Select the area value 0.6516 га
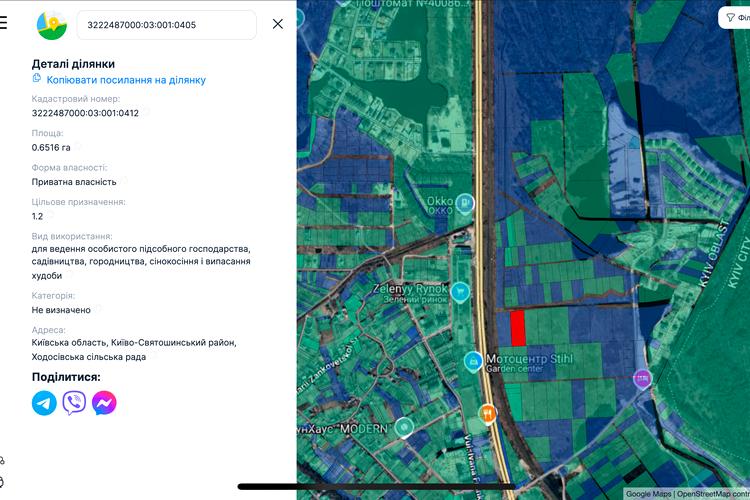 click(51, 148)
